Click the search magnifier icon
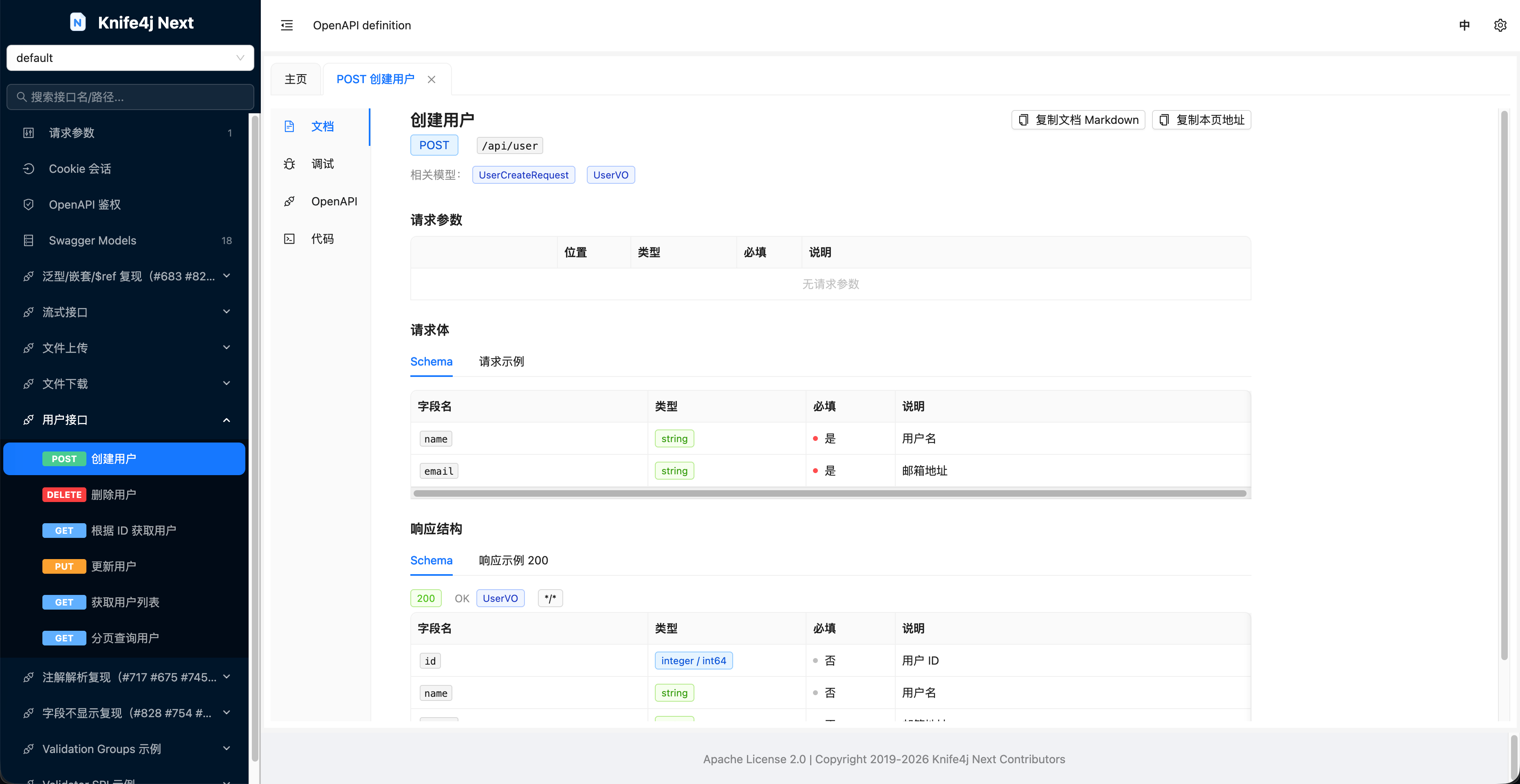Screen dimensions: 1520x784 point(22,97)
